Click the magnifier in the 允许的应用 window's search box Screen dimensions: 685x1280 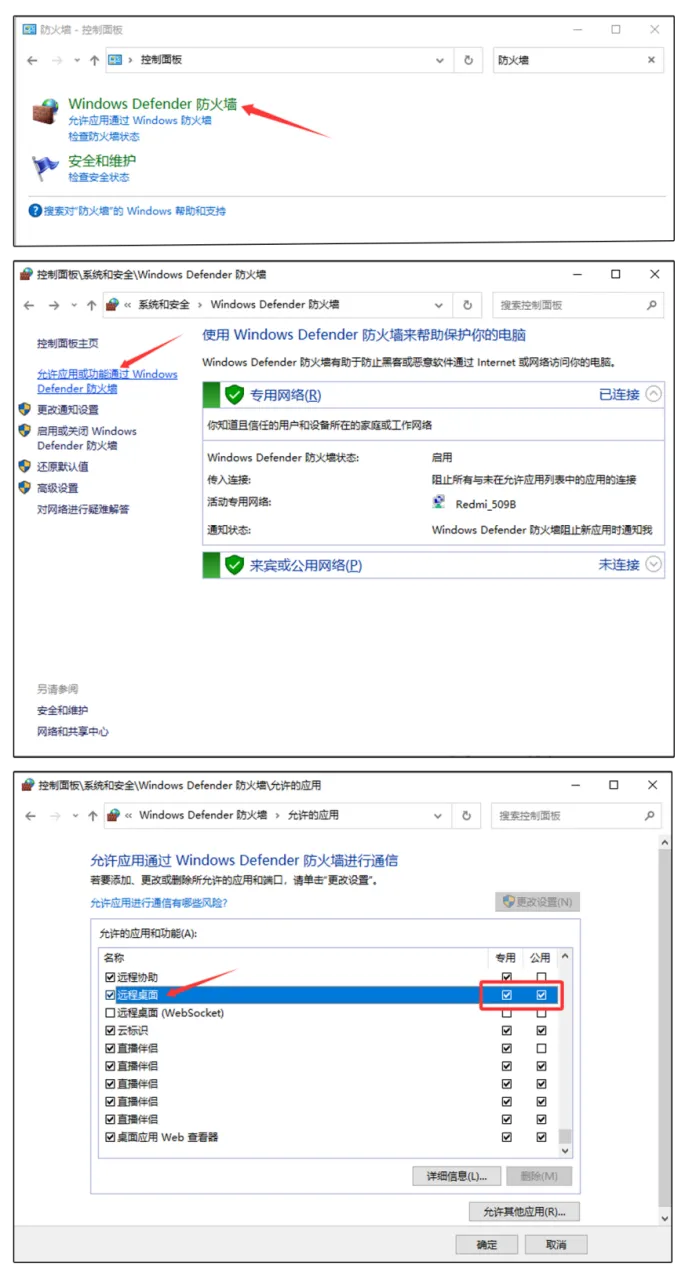[x=651, y=816]
